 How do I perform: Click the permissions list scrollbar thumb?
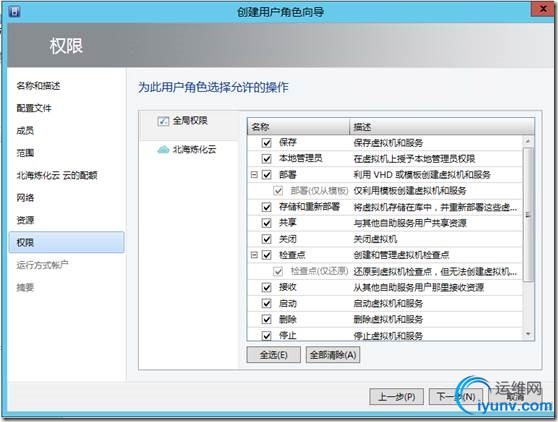(x=528, y=215)
